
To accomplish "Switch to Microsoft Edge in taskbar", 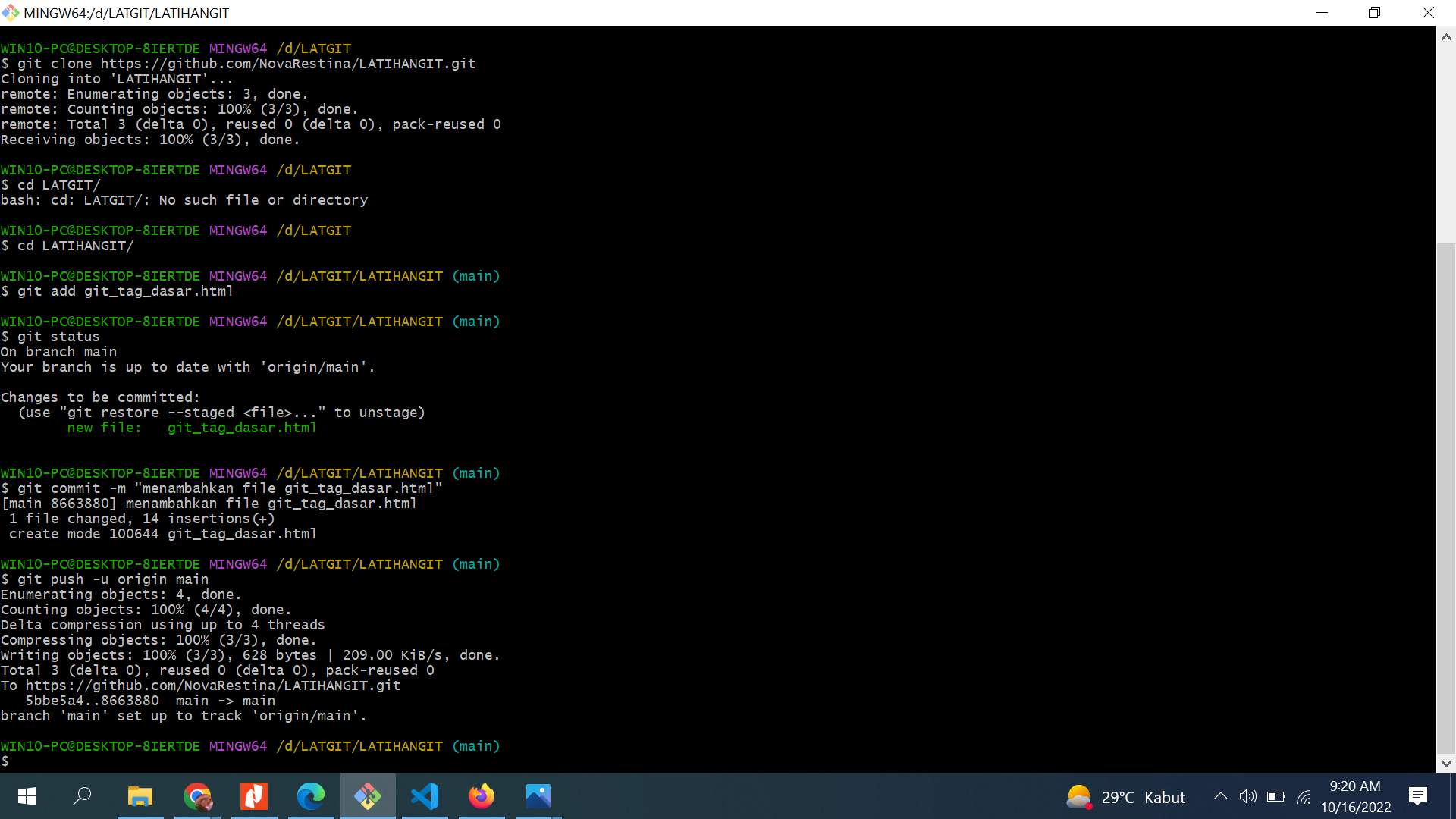I will click(x=311, y=796).
